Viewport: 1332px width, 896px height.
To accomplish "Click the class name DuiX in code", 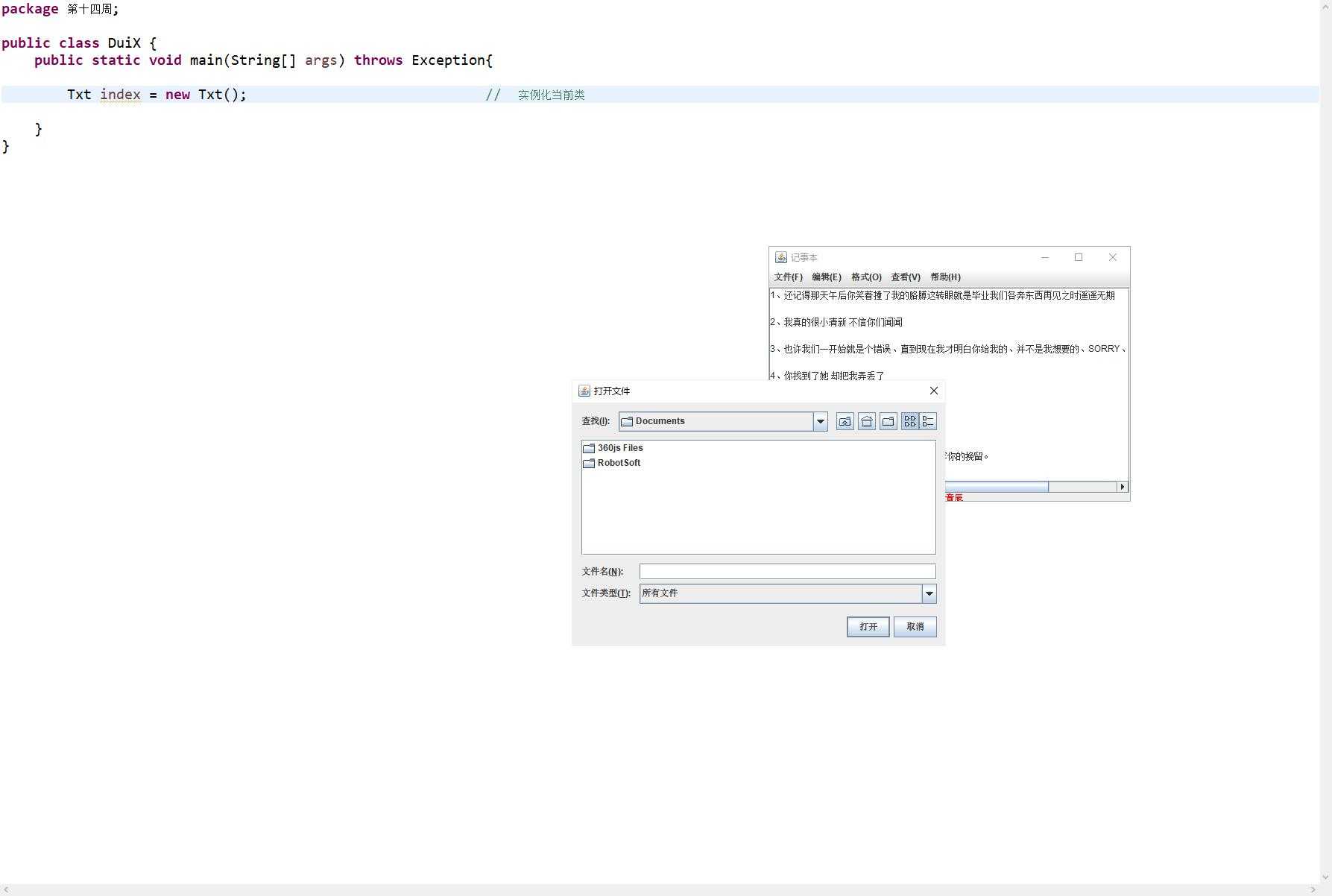I will pos(124,43).
